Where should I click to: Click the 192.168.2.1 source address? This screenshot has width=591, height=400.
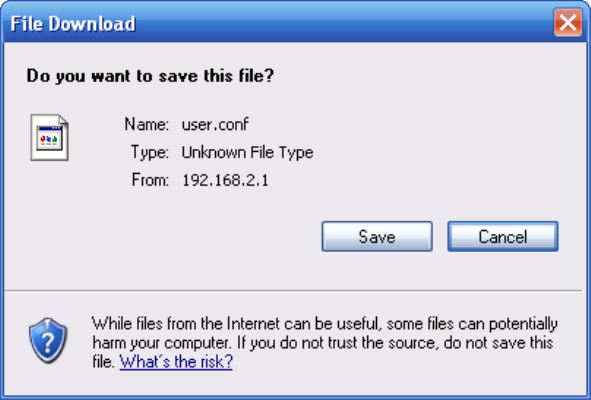(225, 180)
